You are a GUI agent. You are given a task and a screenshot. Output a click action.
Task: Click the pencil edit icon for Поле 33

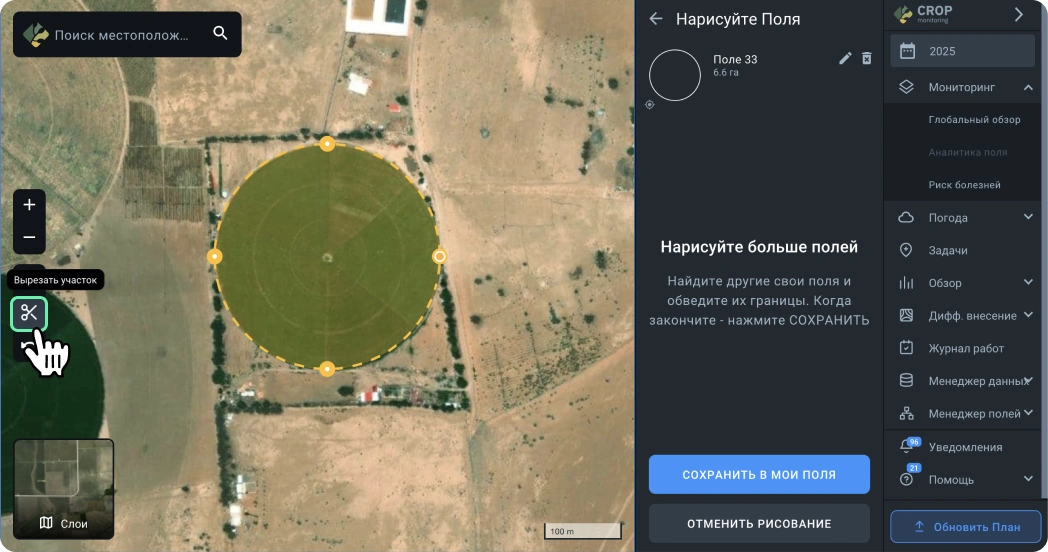tap(845, 59)
